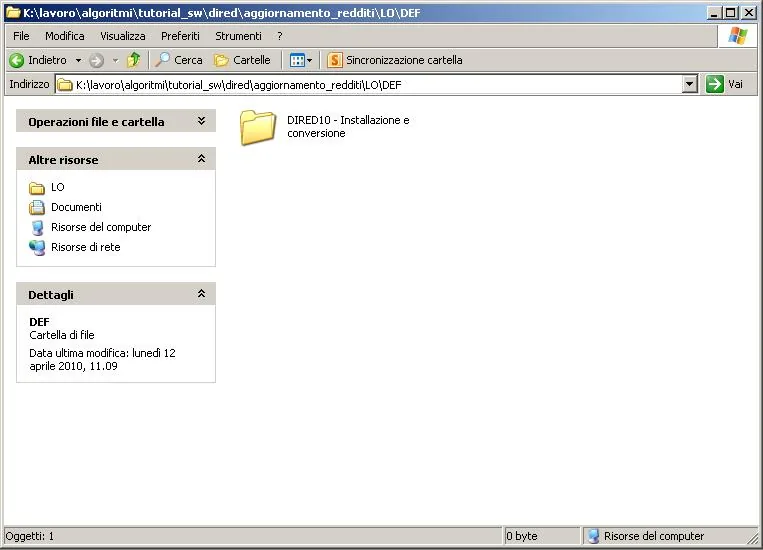Click the Risorse del computer icon in sidebar

point(37,227)
